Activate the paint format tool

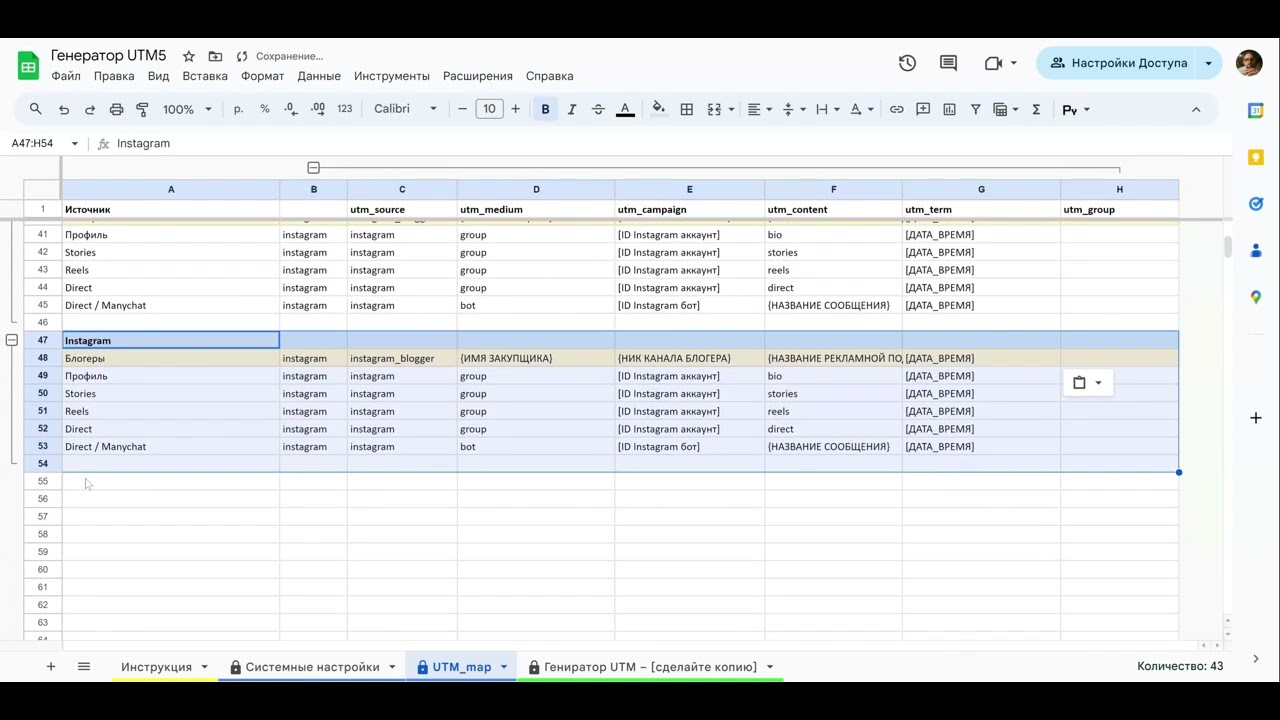point(142,109)
